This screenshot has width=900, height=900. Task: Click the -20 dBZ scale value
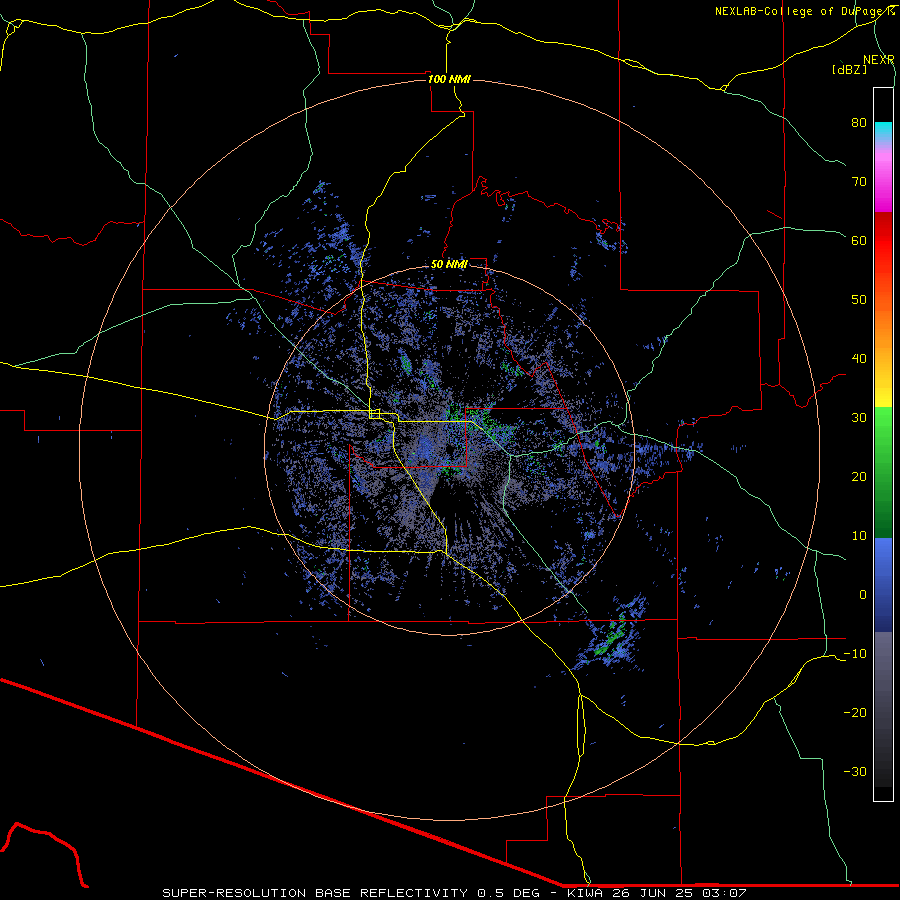click(855, 712)
